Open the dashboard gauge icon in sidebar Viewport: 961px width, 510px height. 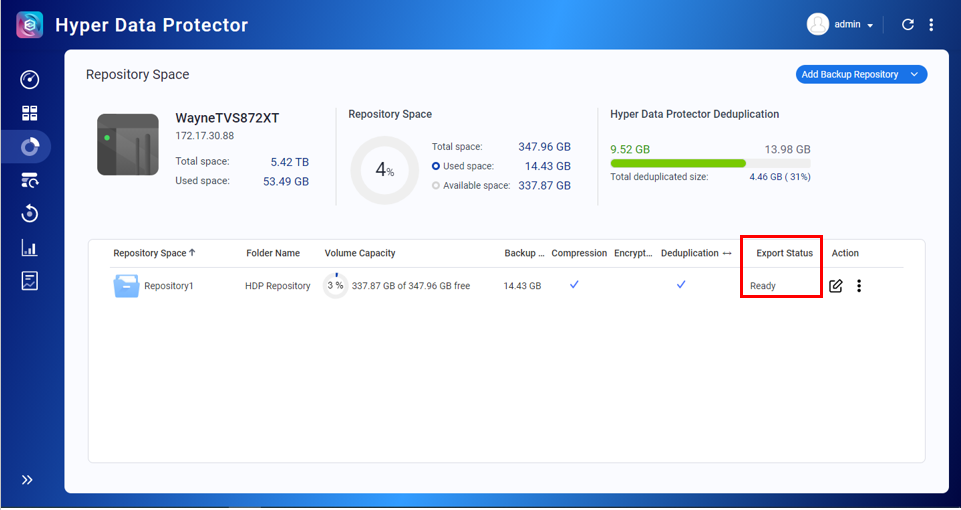tap(29, 80)
